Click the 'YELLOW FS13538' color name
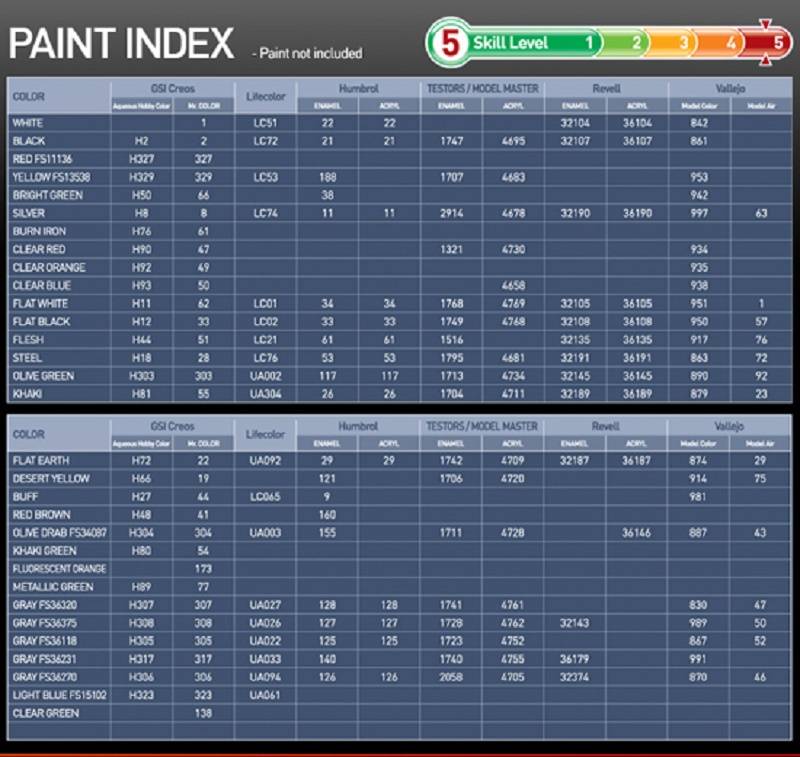800x757 pixels. point(51,177)
